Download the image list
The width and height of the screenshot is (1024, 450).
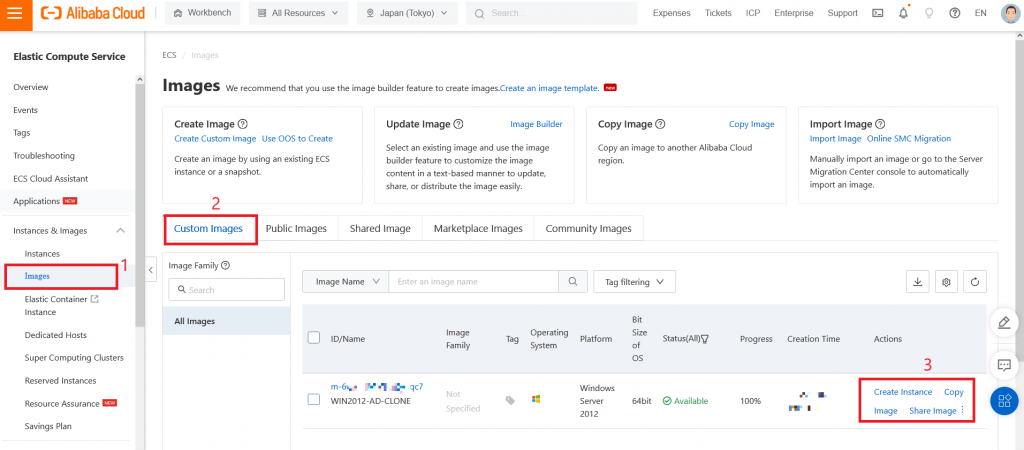[917, 282]
